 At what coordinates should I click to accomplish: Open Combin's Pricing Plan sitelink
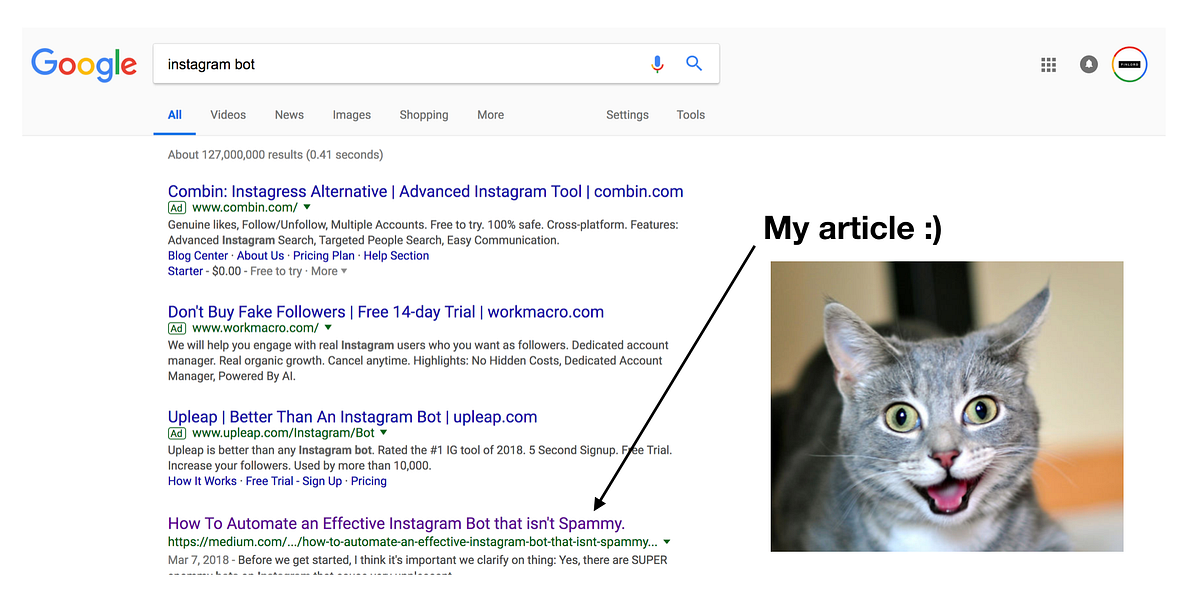tap(324, 256)
